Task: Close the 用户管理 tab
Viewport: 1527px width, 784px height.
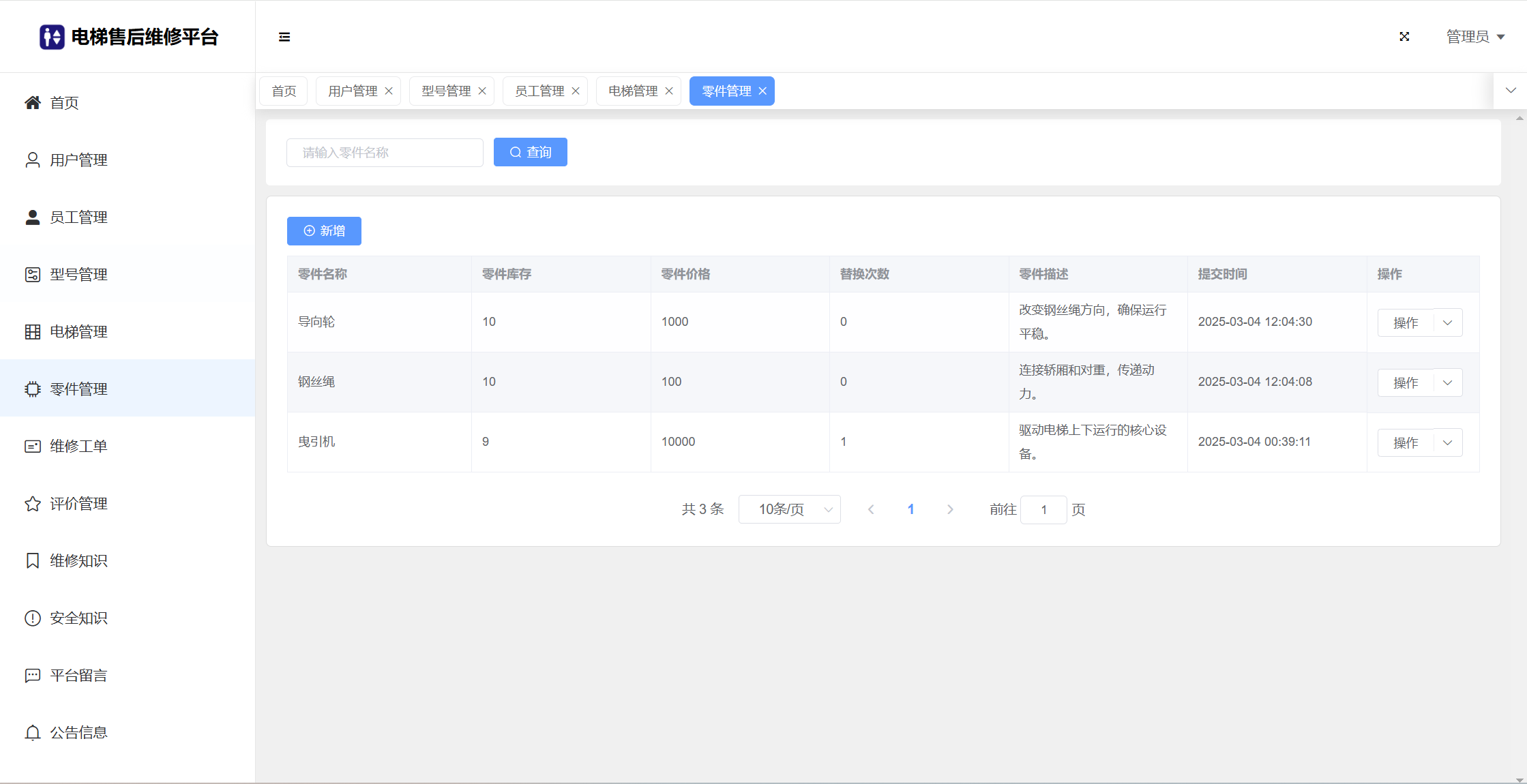Action: (x=389, y=91)
